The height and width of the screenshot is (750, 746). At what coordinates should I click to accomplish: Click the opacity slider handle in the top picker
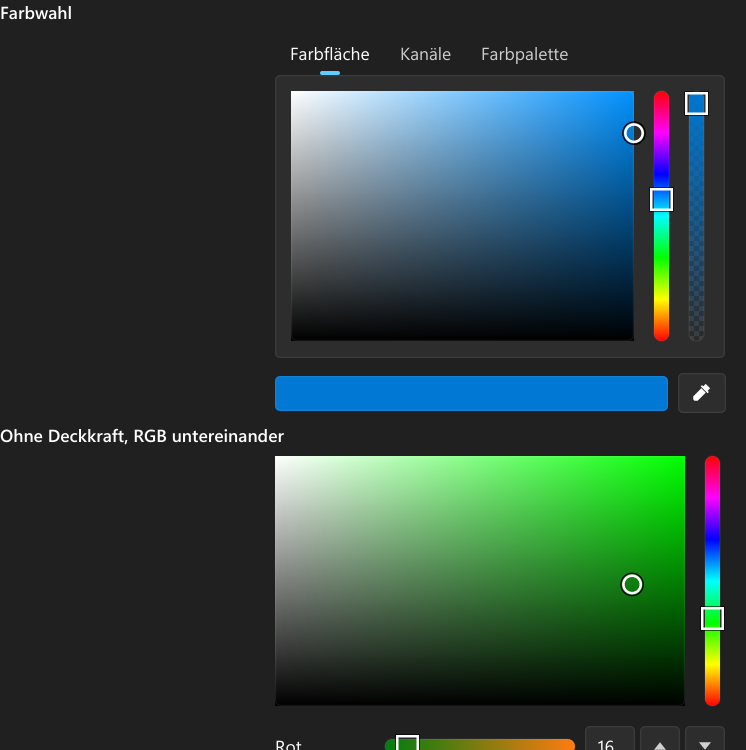coord(696,103)
